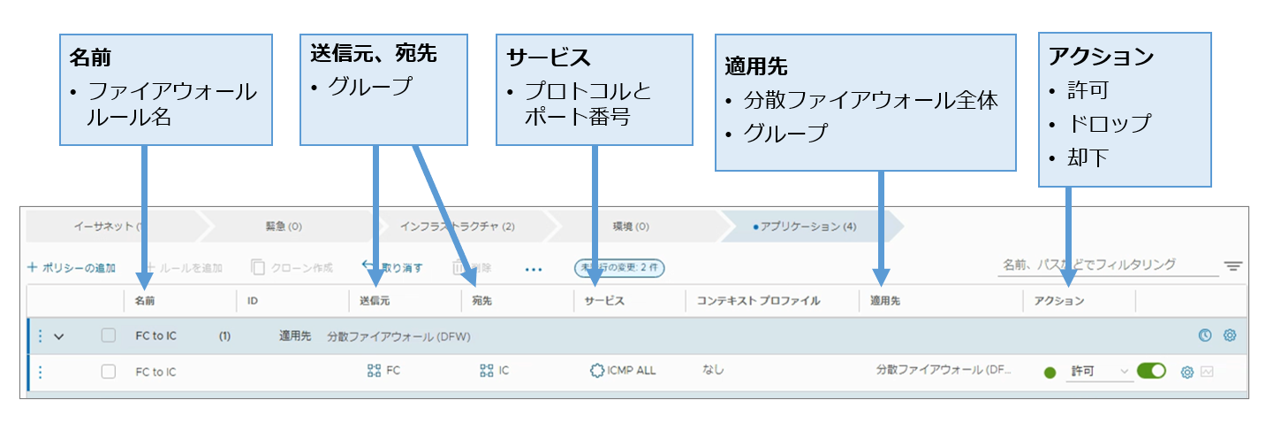The width and height of the screenshot is (1266, 430).
Task: Open the rule settings gear next to the toggle
Action: point(1187,372)
